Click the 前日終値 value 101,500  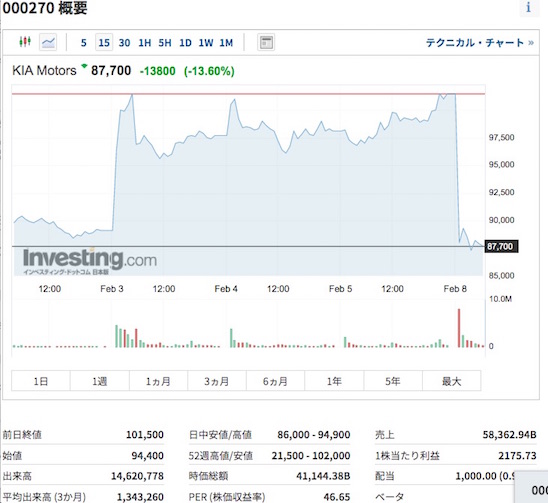tap(145, 434)
